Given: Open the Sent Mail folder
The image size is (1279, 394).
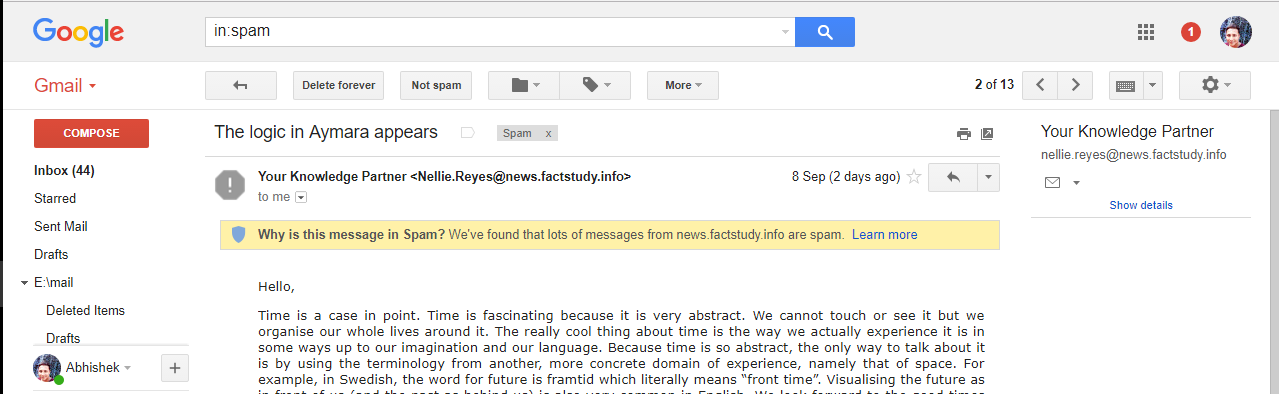Looking at the screenshot, I should (x=61, y=227).
